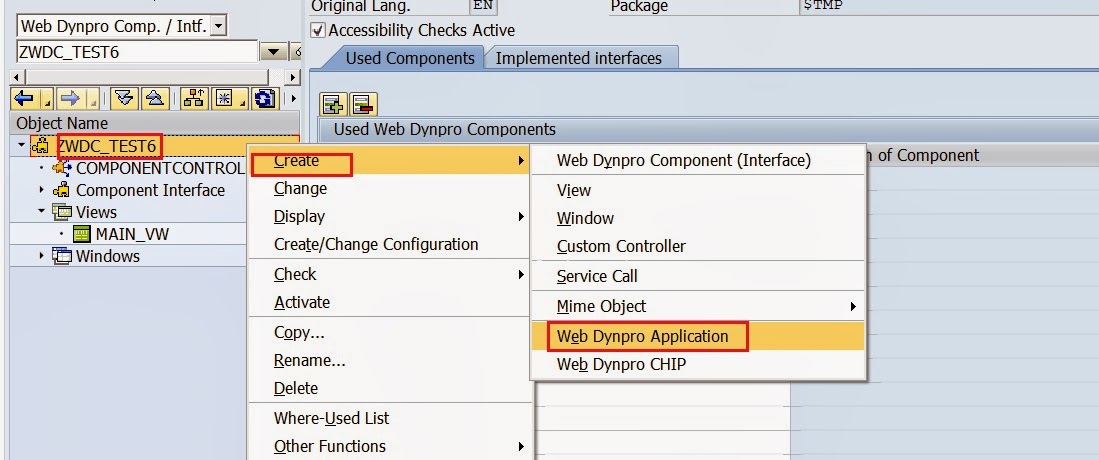Toggle Accessibility Checks Active checkbox
Screen dimensions: 1099x460
click(319, 30)
